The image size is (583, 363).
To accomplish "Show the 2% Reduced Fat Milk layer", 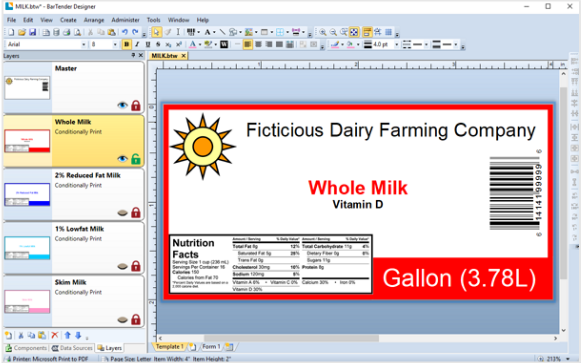I will [122, 213].
